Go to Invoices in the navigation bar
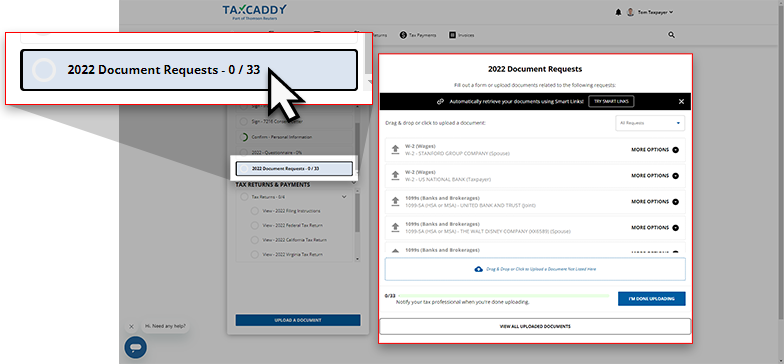Image resolution: width=784 pixels, height=364 pixels. click(462, 35)
